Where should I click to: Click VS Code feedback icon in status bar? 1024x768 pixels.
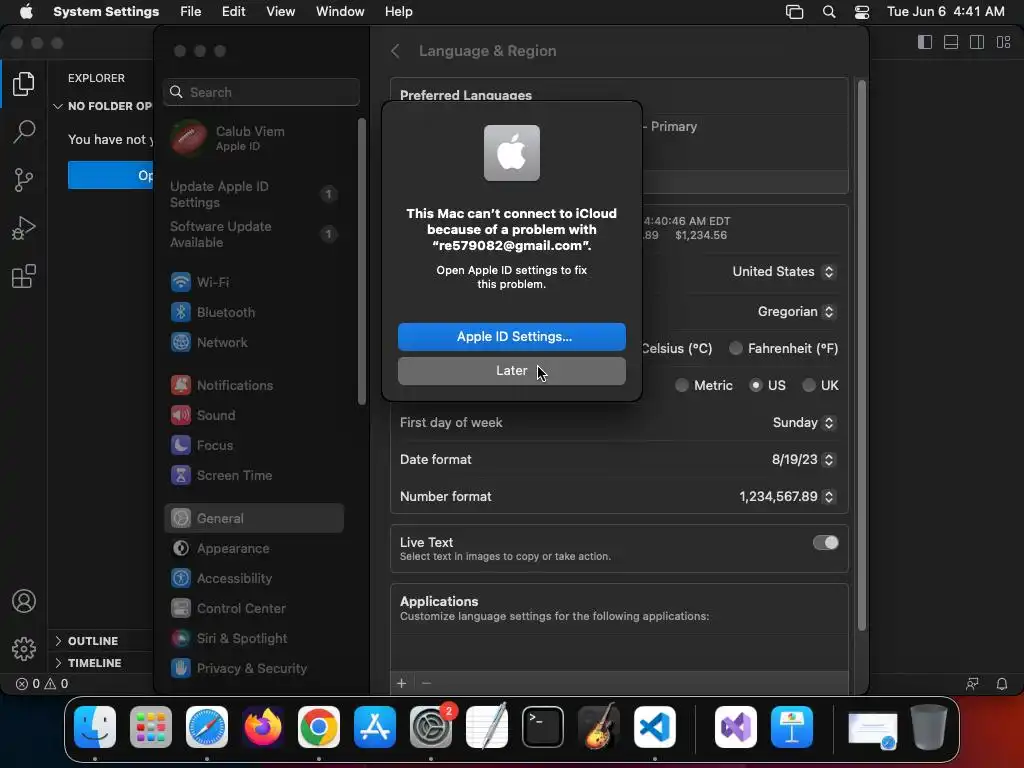[x=972, y=684]
